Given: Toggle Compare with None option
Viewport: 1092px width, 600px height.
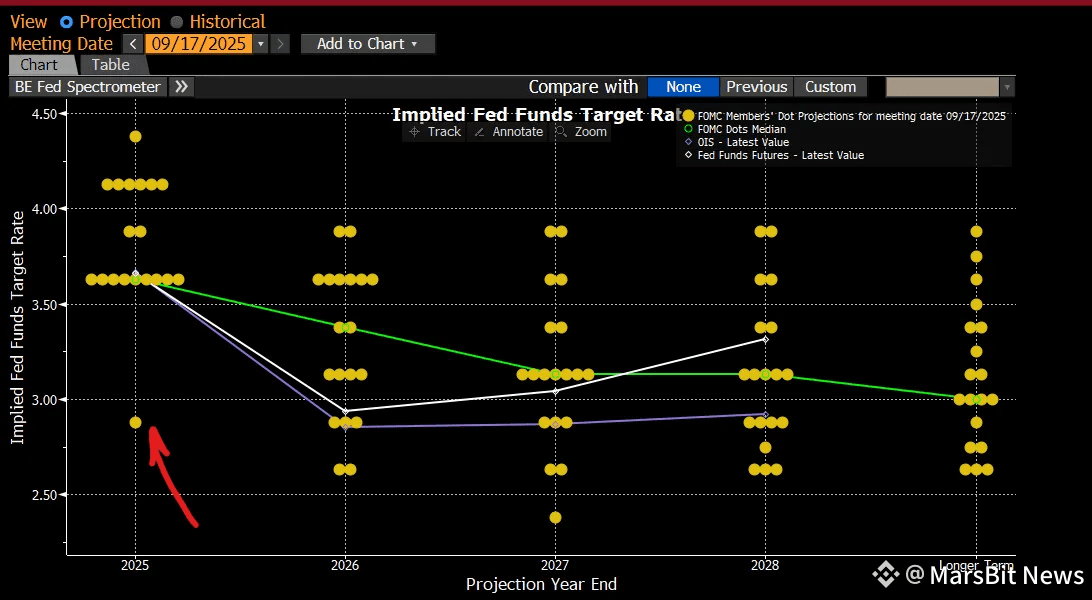Looking at the screenshot, I should click(683, 87).
